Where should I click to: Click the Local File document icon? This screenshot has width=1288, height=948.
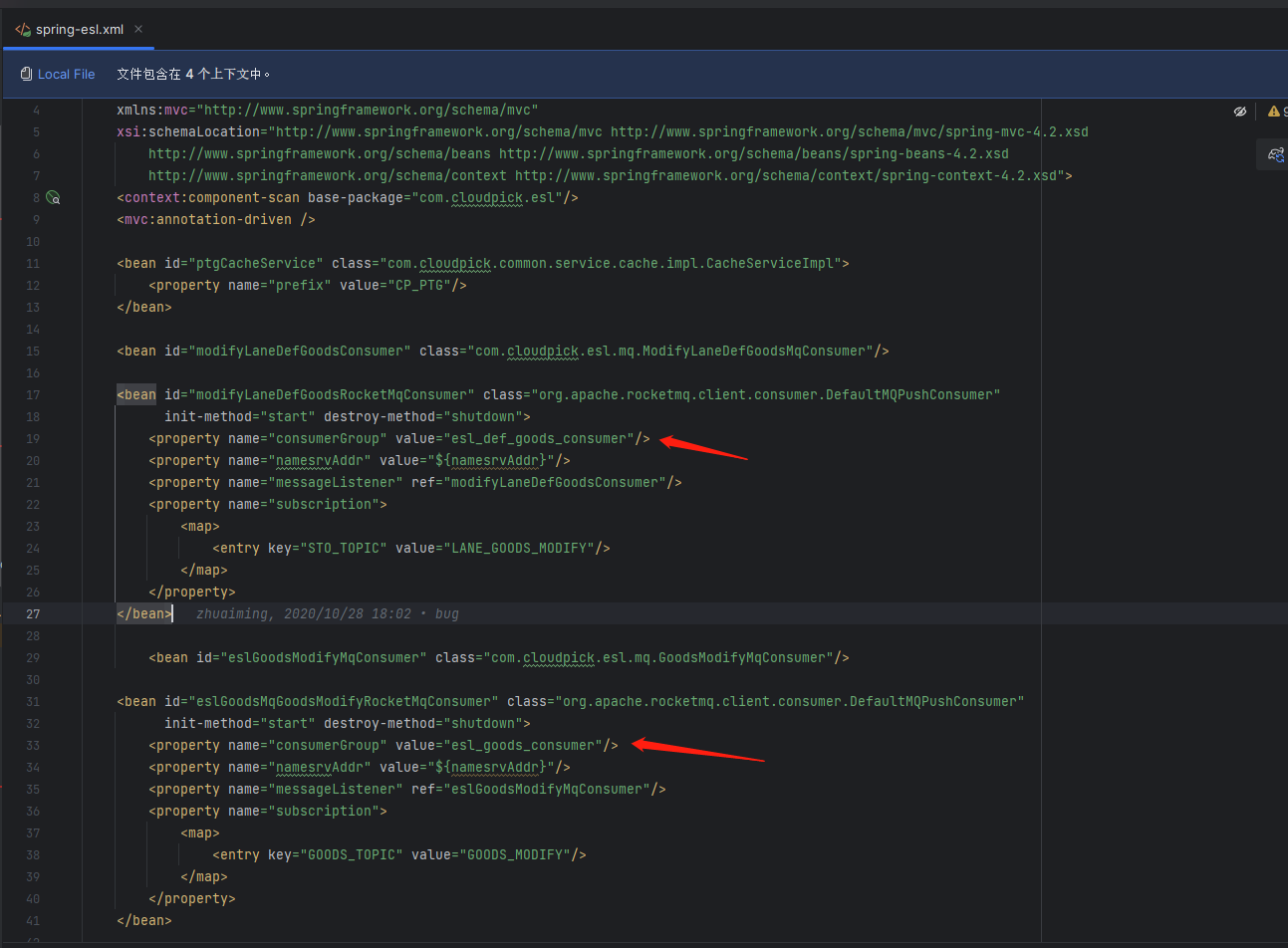pyautogui.click(x=27, y=74)
